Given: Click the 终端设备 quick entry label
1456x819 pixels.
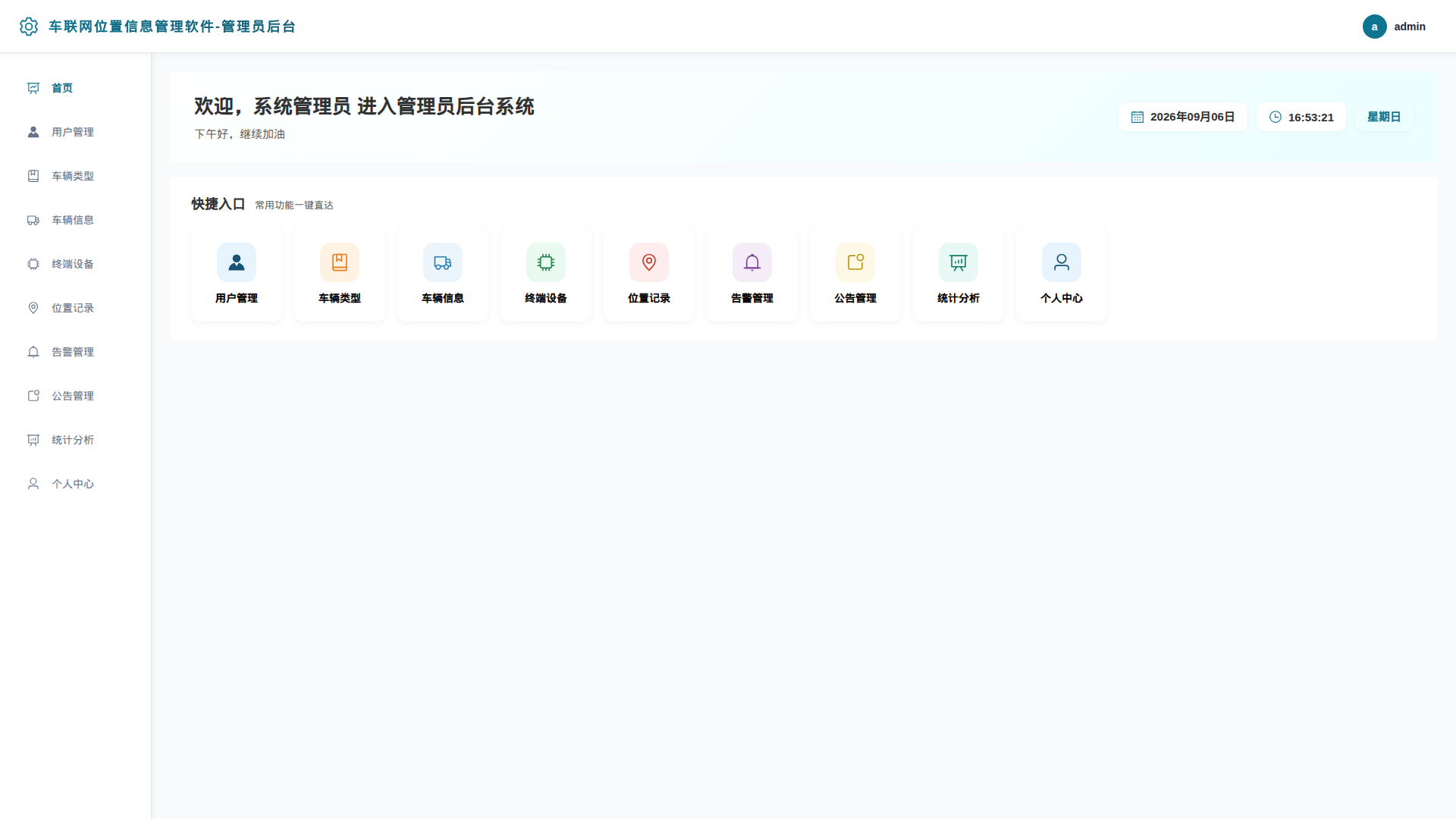Looking at the screenshot, I should (546, 298).
